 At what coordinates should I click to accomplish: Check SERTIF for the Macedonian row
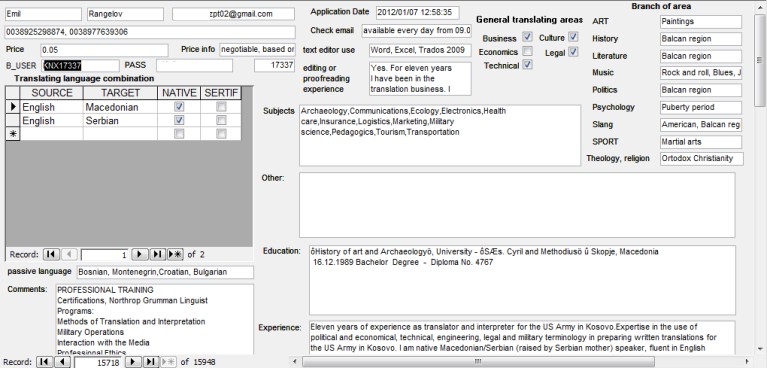pos(222,107)
